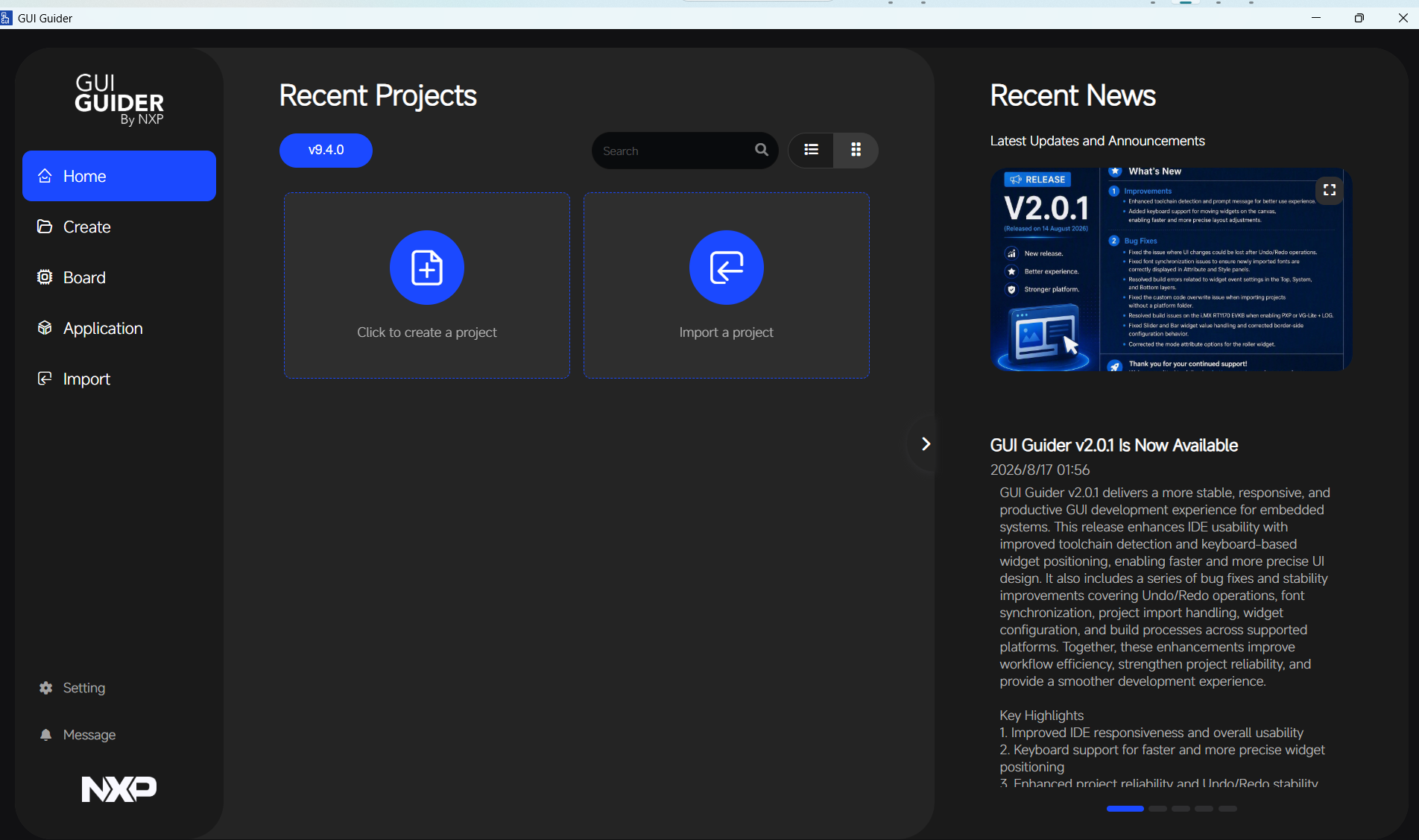
Task: Select the second news carousel indicator
Action: click(x=1157, y=809)
